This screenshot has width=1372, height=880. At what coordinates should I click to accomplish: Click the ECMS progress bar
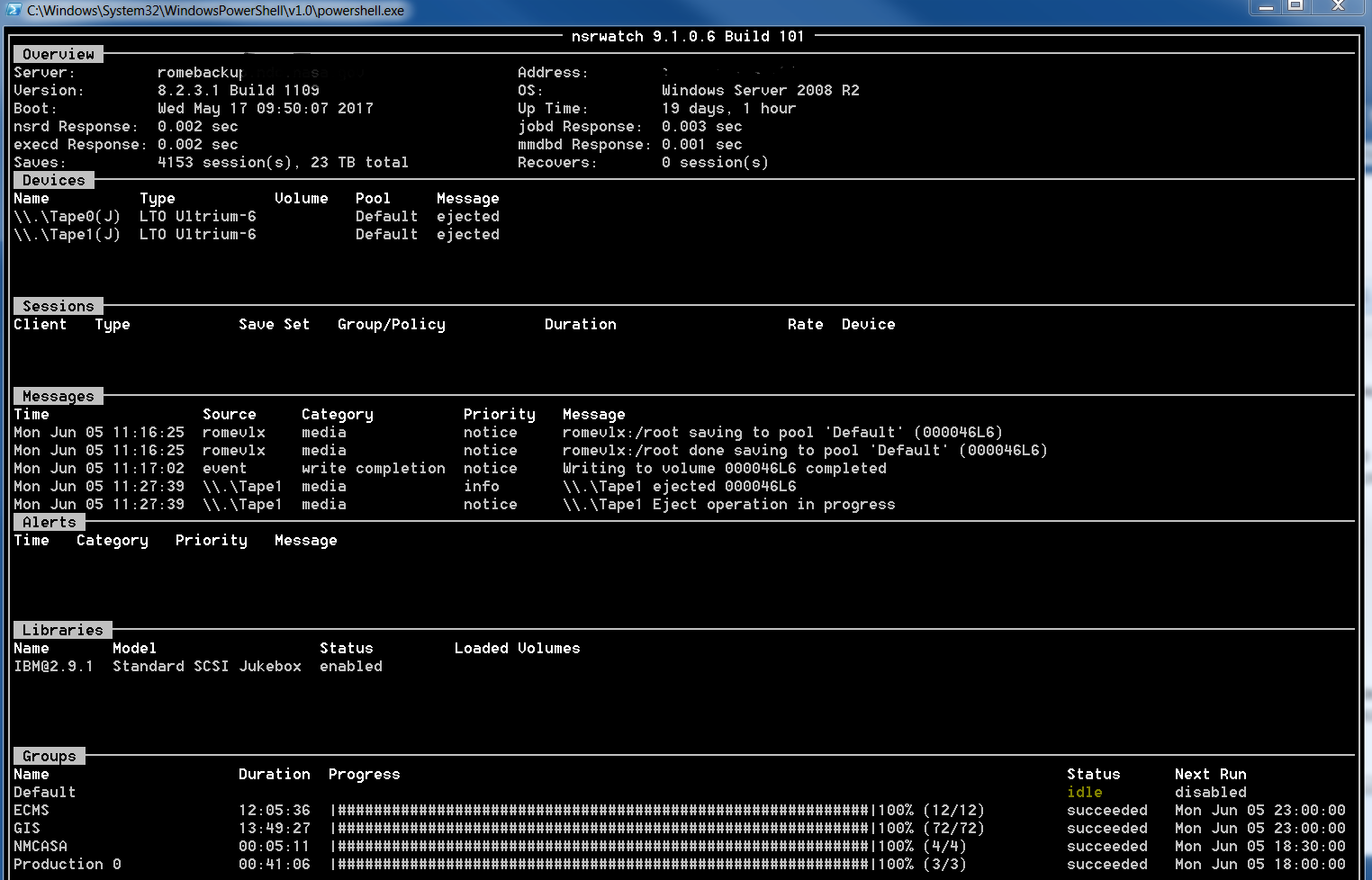pos(603,810)
